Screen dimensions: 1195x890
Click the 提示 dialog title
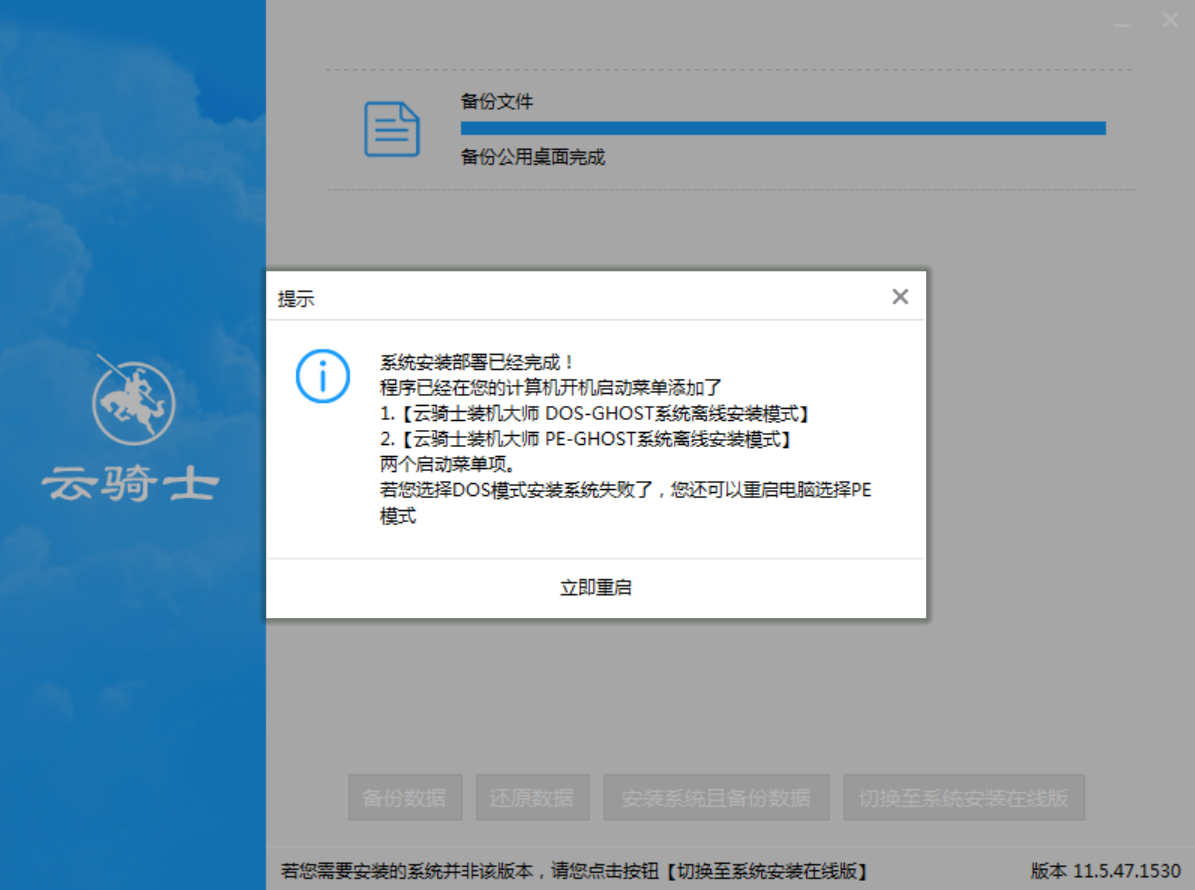[x=296, y=299]
